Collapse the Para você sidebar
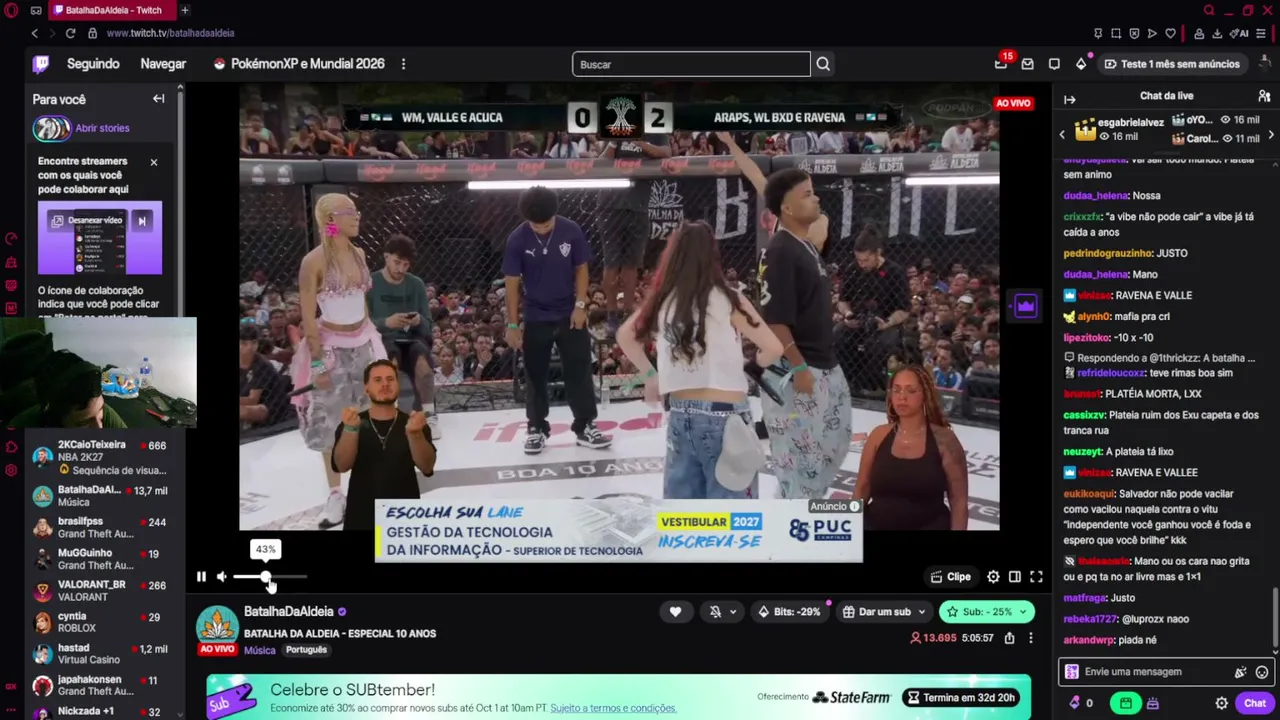Screen dimensions: 1280x720 [x=158, y=99]
